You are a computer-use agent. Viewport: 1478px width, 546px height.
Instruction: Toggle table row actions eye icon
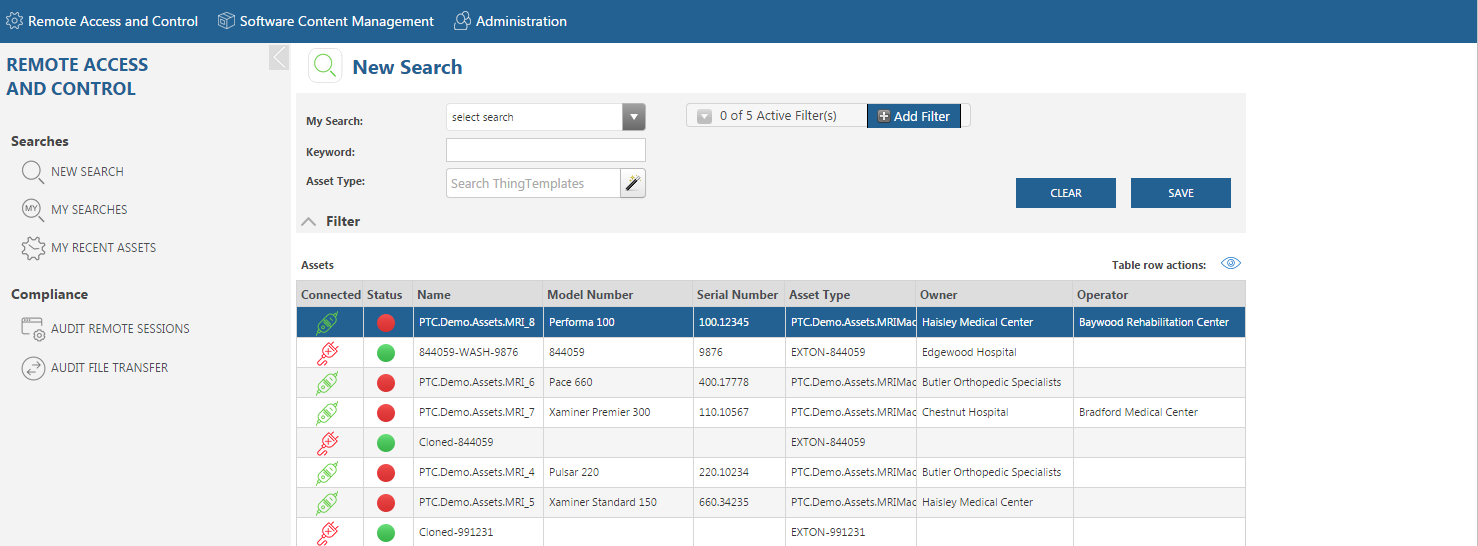pos(1231,264)
